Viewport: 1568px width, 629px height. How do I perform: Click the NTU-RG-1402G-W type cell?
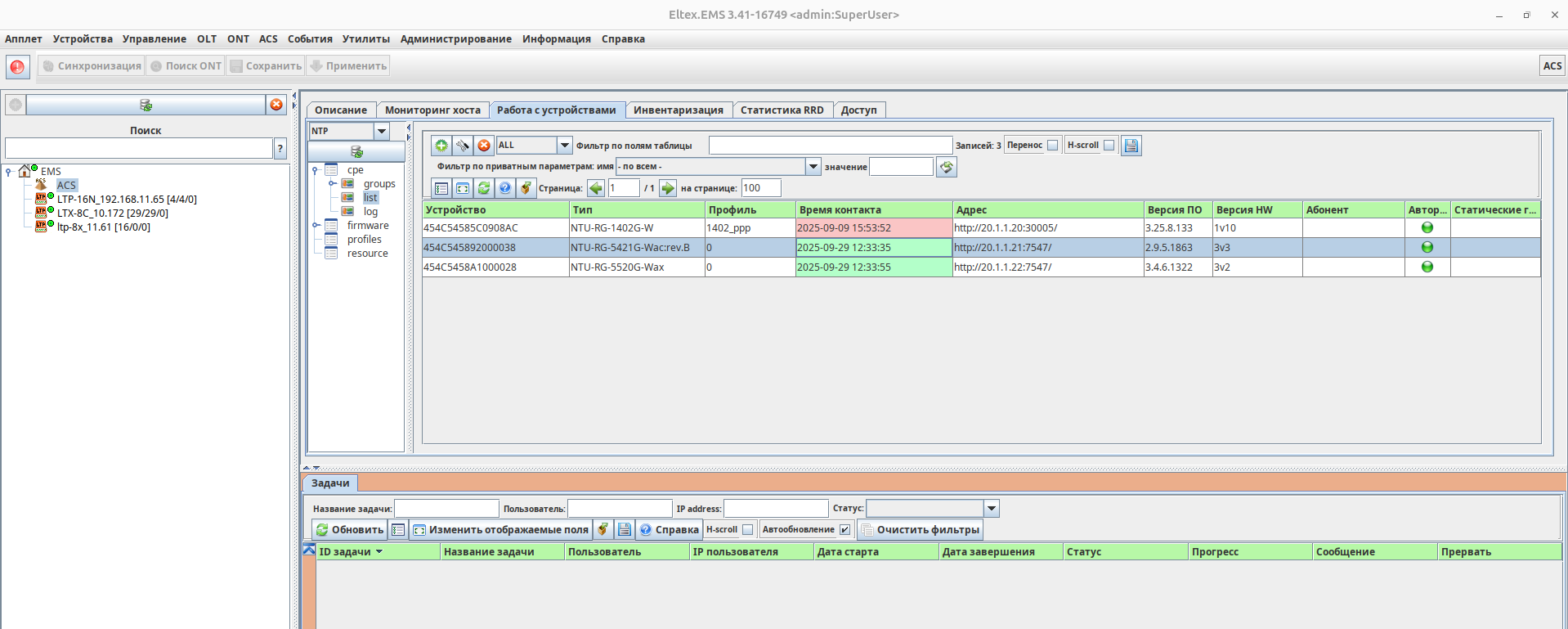click(x=637, y=228)
